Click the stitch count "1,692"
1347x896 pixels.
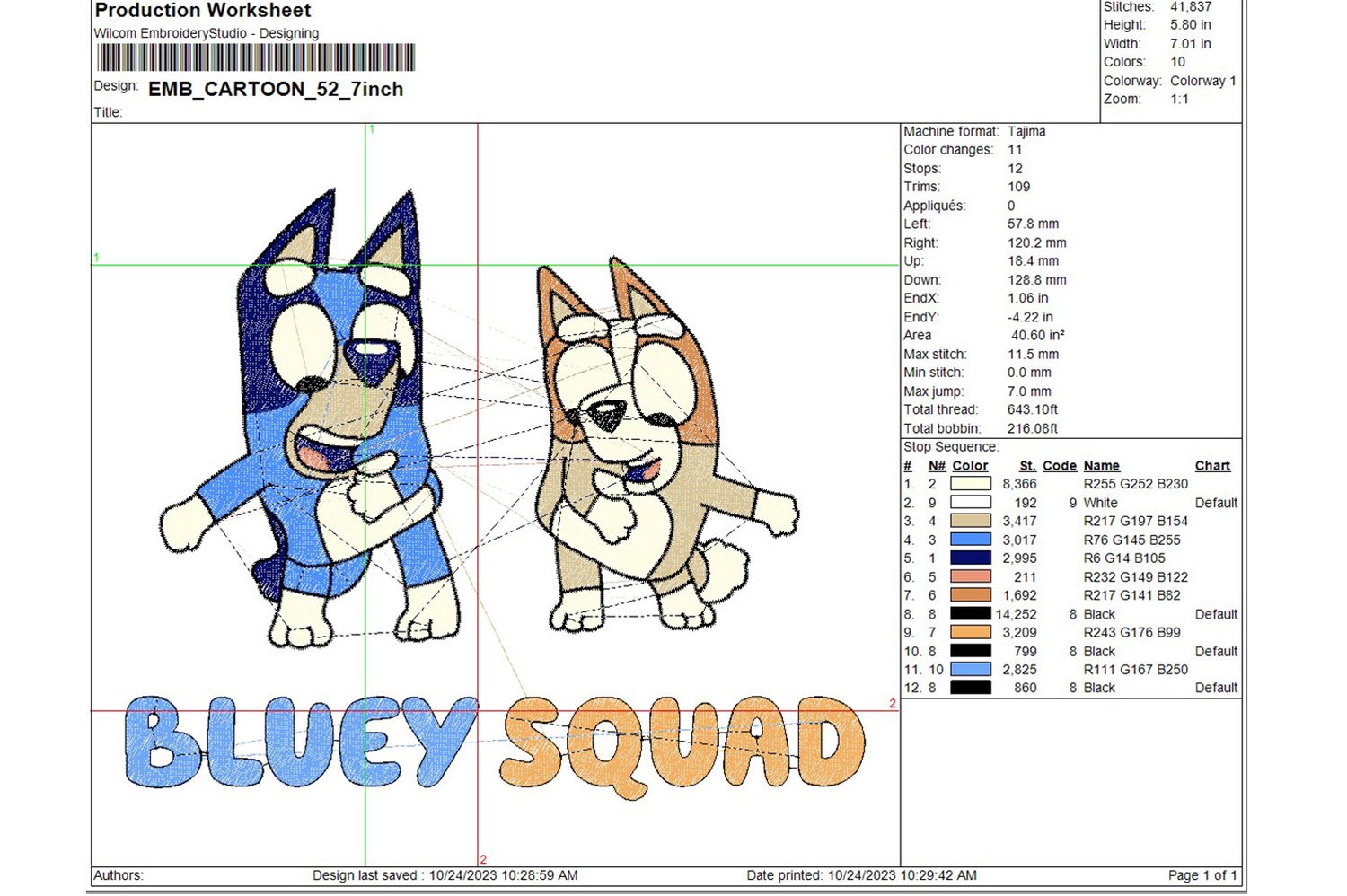[x=1019, y=595]
